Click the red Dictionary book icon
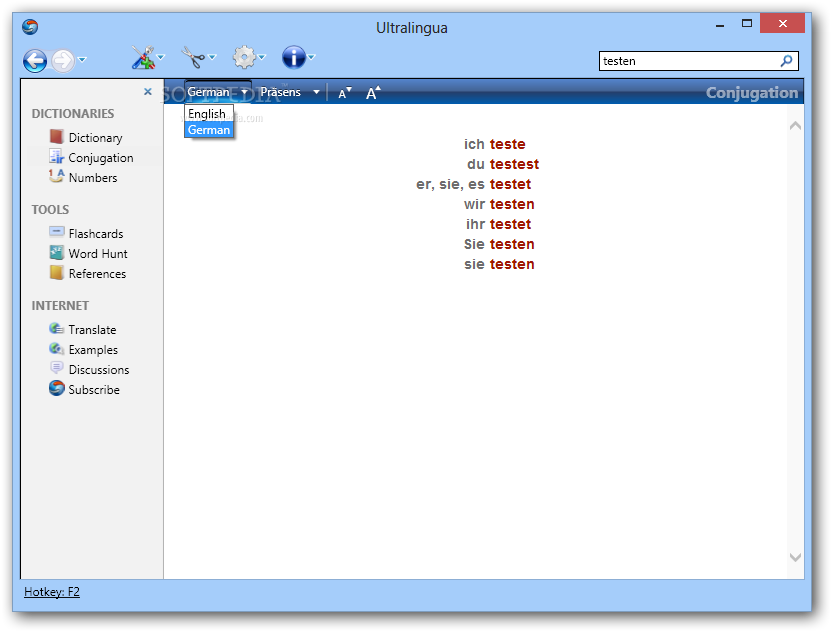The width and height of the screenshot is (832, 632). (x=56, y=137)
